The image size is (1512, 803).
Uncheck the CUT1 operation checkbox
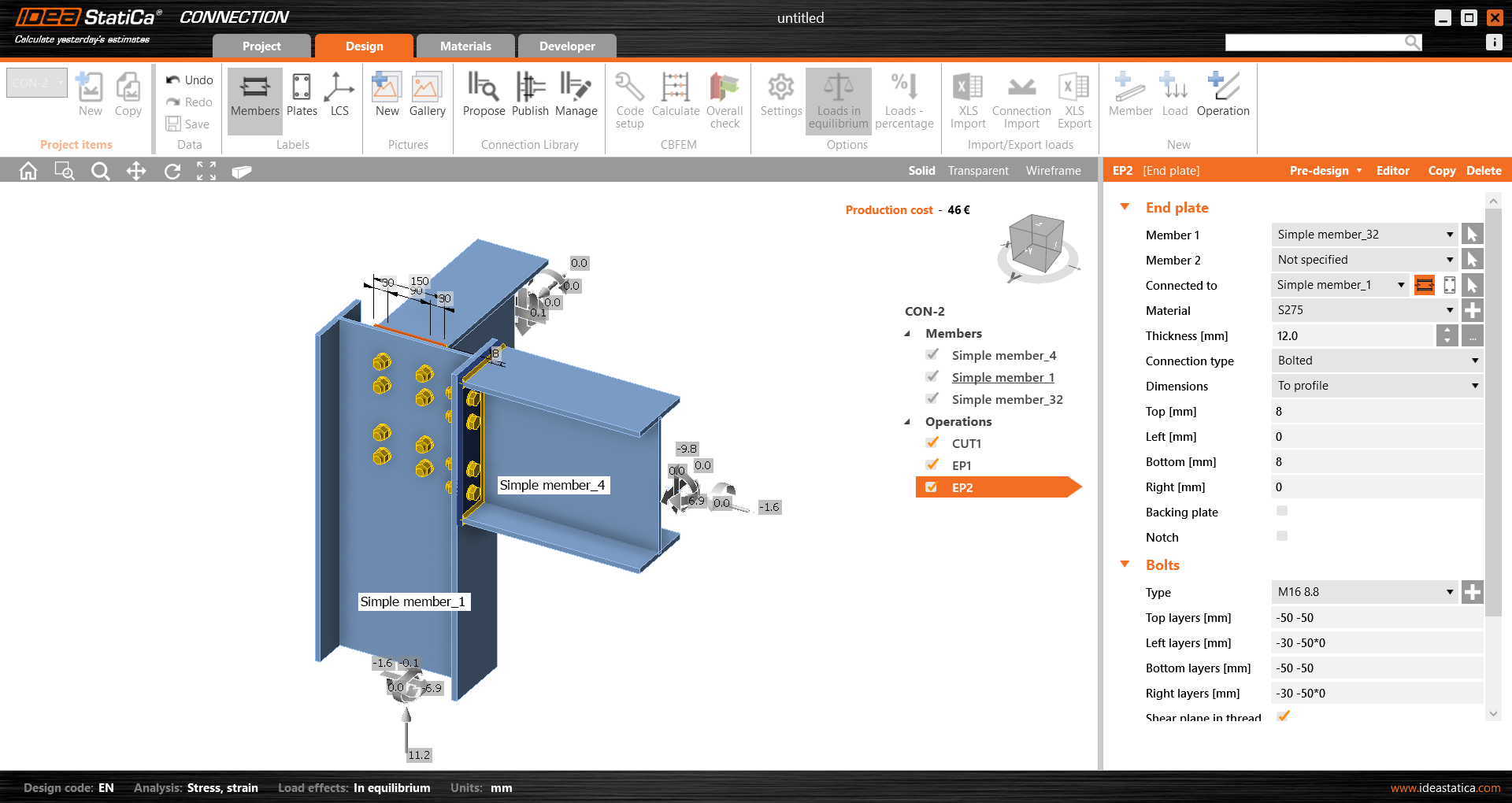pyautogui.click(x=932, y=443)
